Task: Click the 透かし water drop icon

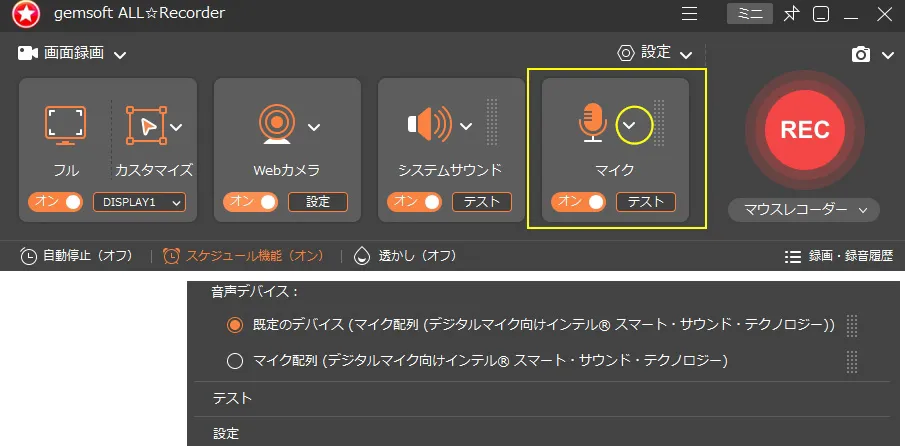Action: [362, 256]
